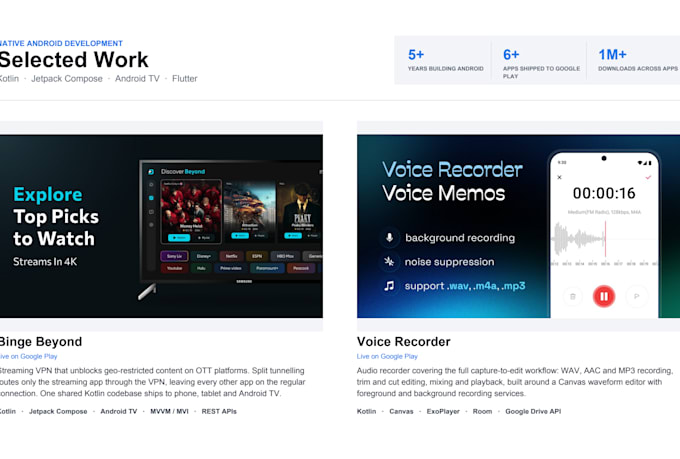This screenshot has width=680, height=459.
Task: Click Kotlin tag under Voice Recorder
Action: [x=366, y=411]
